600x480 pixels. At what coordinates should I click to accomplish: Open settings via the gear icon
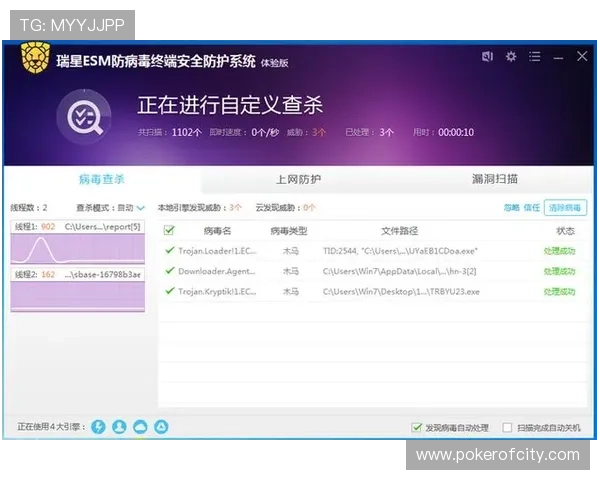[511, 57]
